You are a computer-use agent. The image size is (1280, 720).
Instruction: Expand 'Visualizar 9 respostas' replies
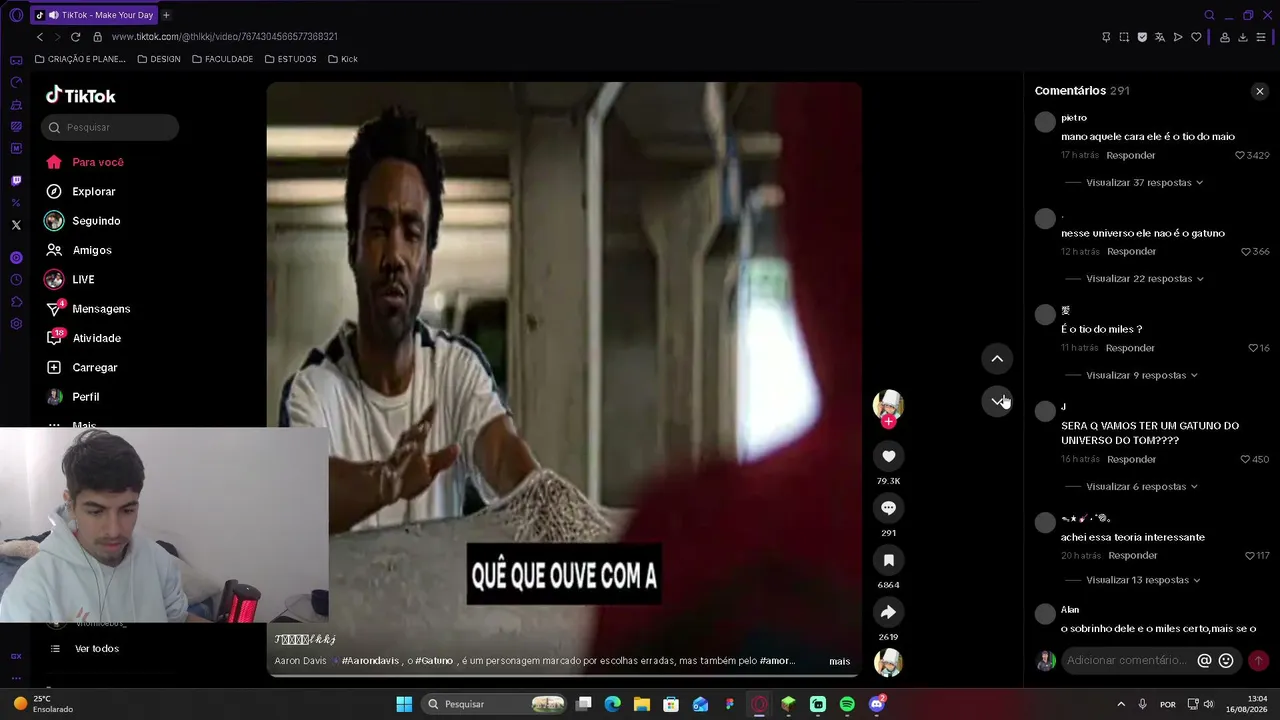(1142, 376)
